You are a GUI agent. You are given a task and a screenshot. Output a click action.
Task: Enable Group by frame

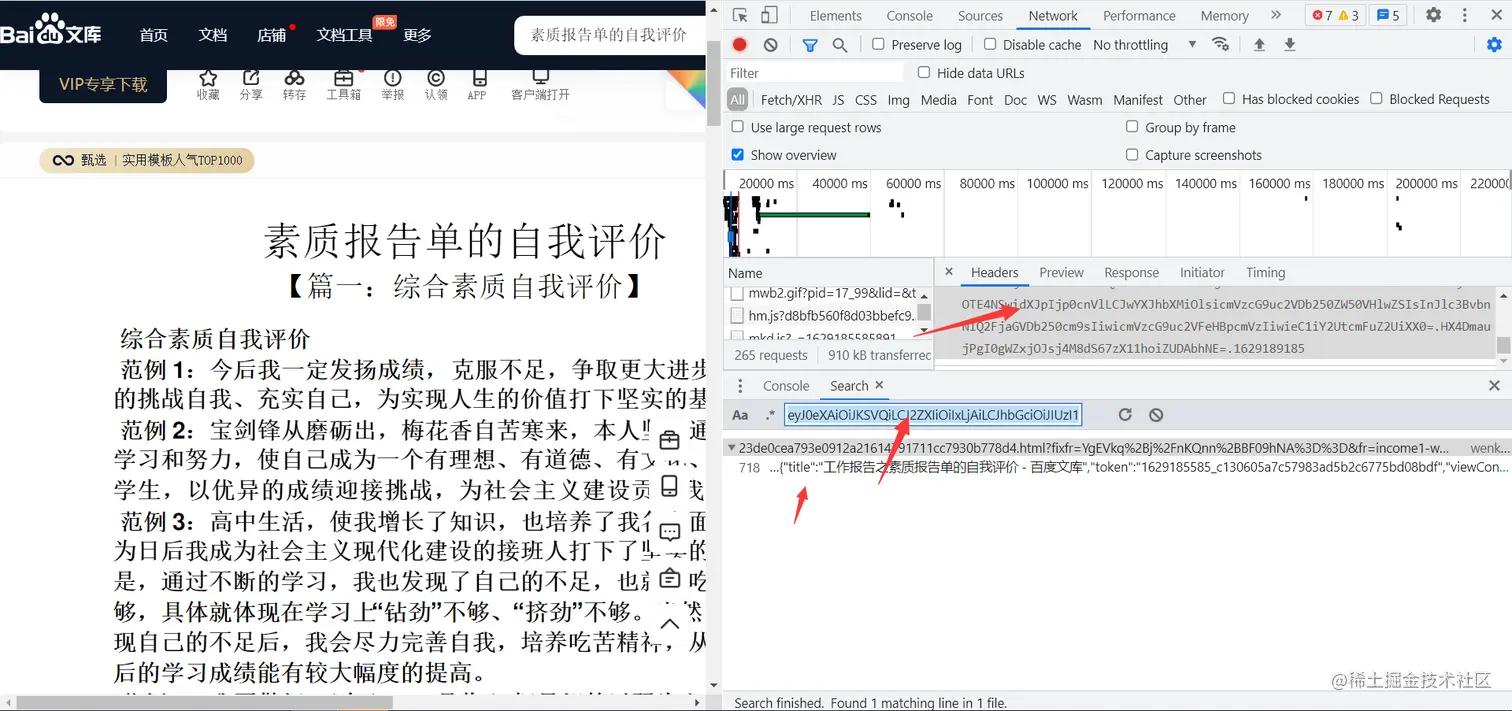[x=1132, y=126]
